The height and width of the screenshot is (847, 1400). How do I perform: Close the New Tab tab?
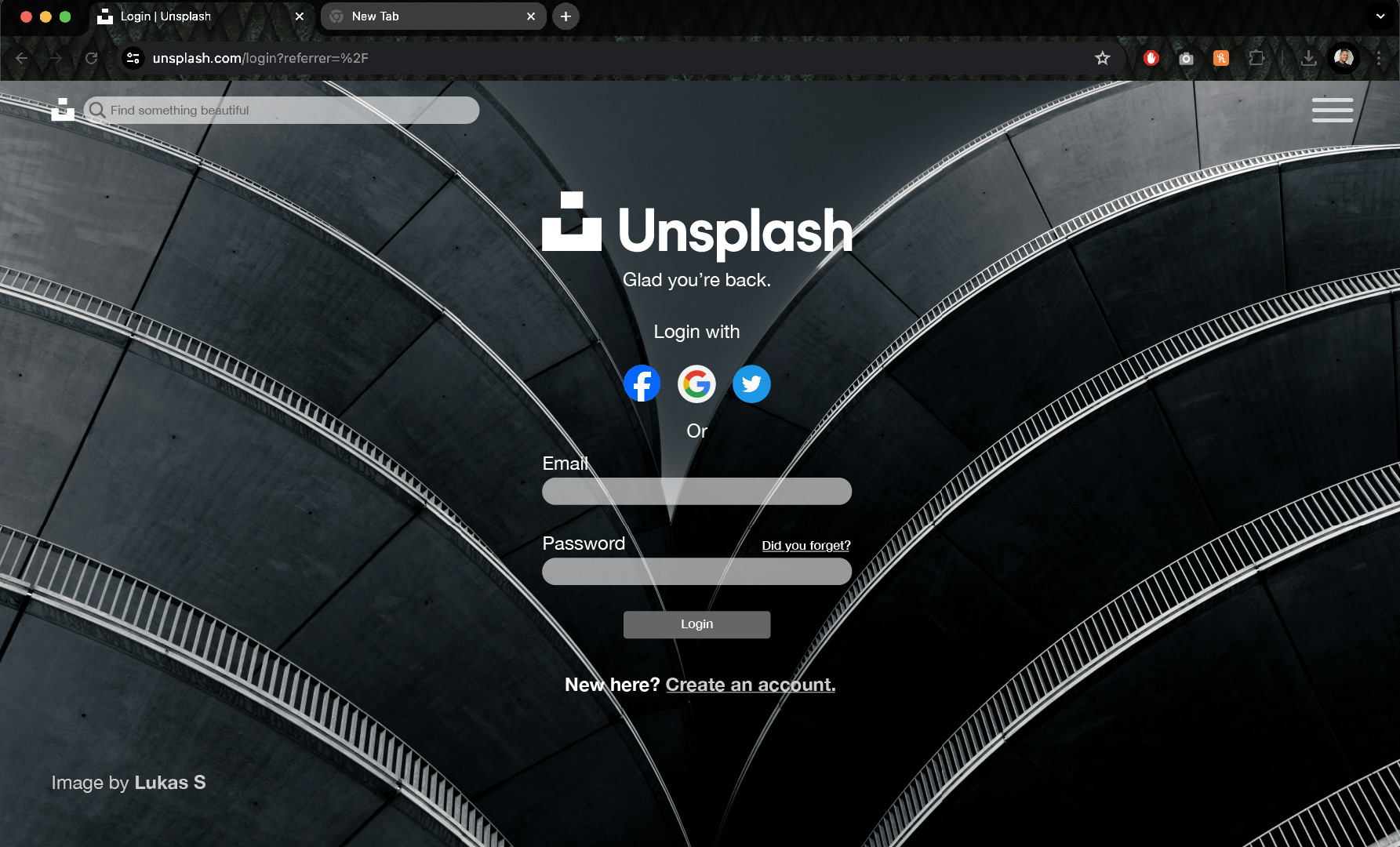pos(531,16)
